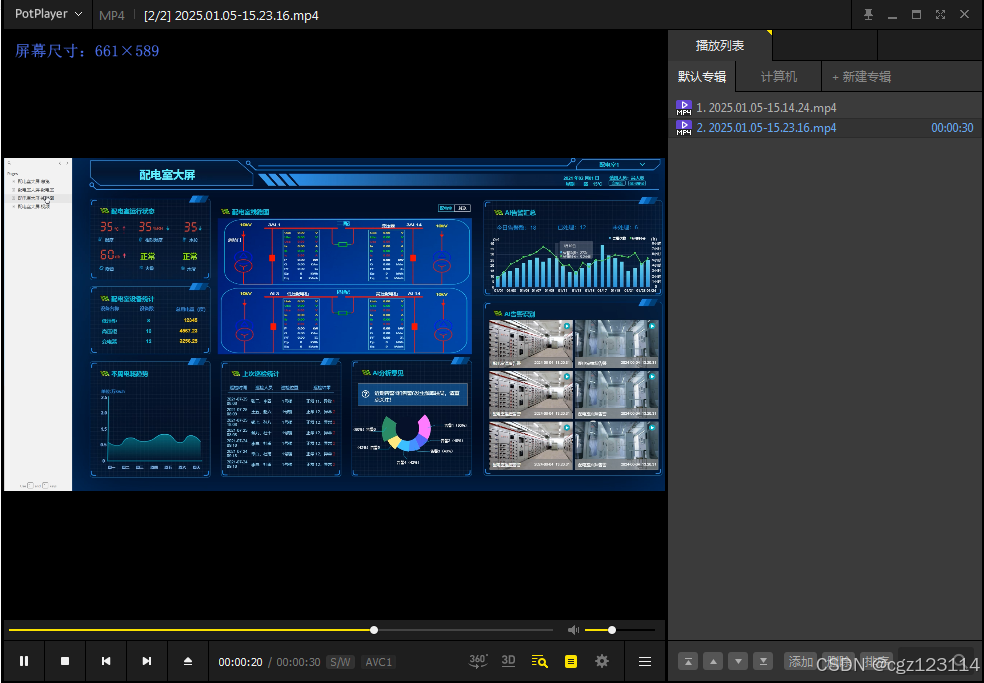
Task: Click the + 新建专辑 tab
Action: tap(861, 77)
